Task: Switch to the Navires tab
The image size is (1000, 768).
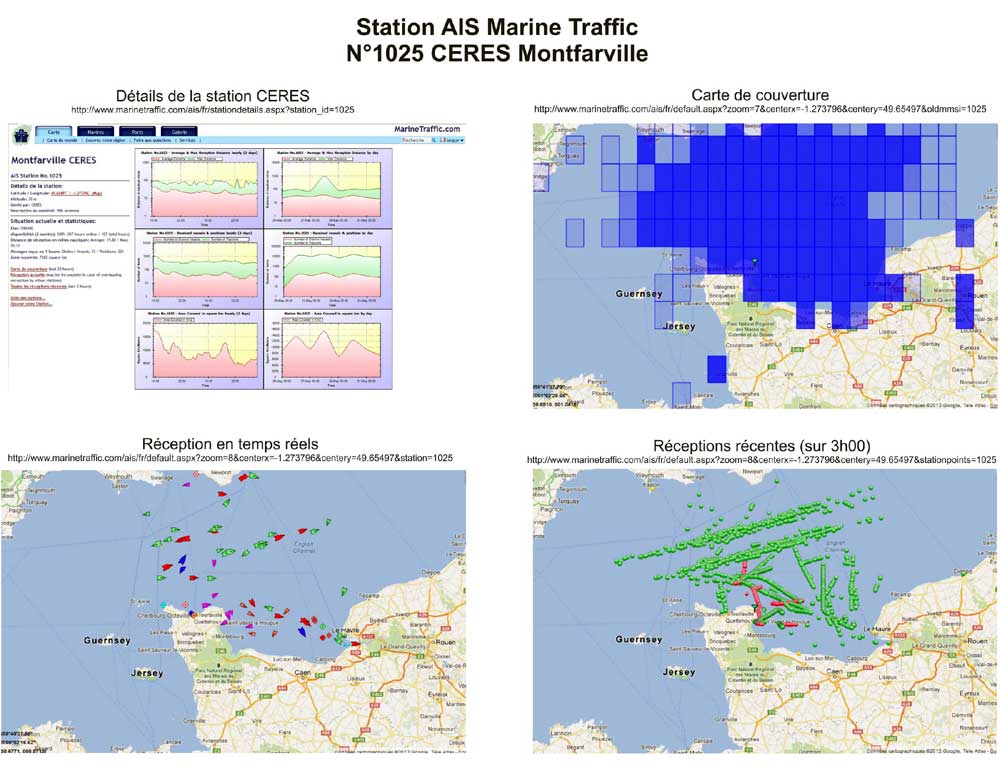Action: coord(96,132)
